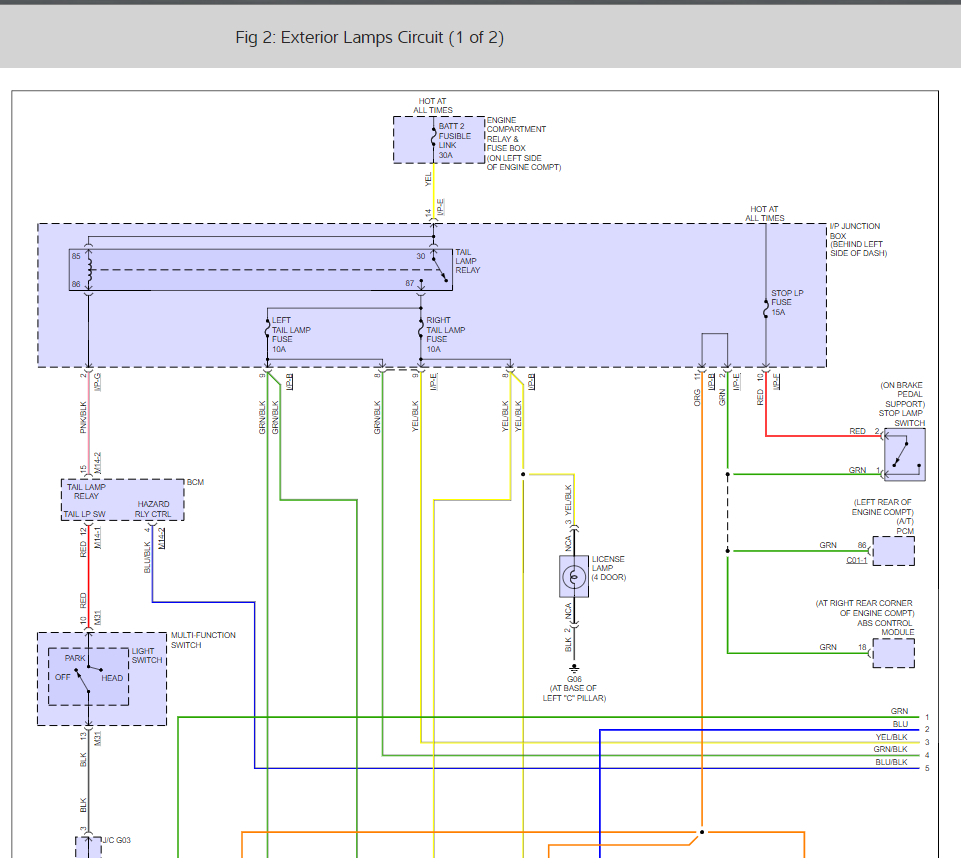The height and width of the screenshot is (868, 961).
Task: Click the PARK position label in light switch
Action: [x=75, y=658]
